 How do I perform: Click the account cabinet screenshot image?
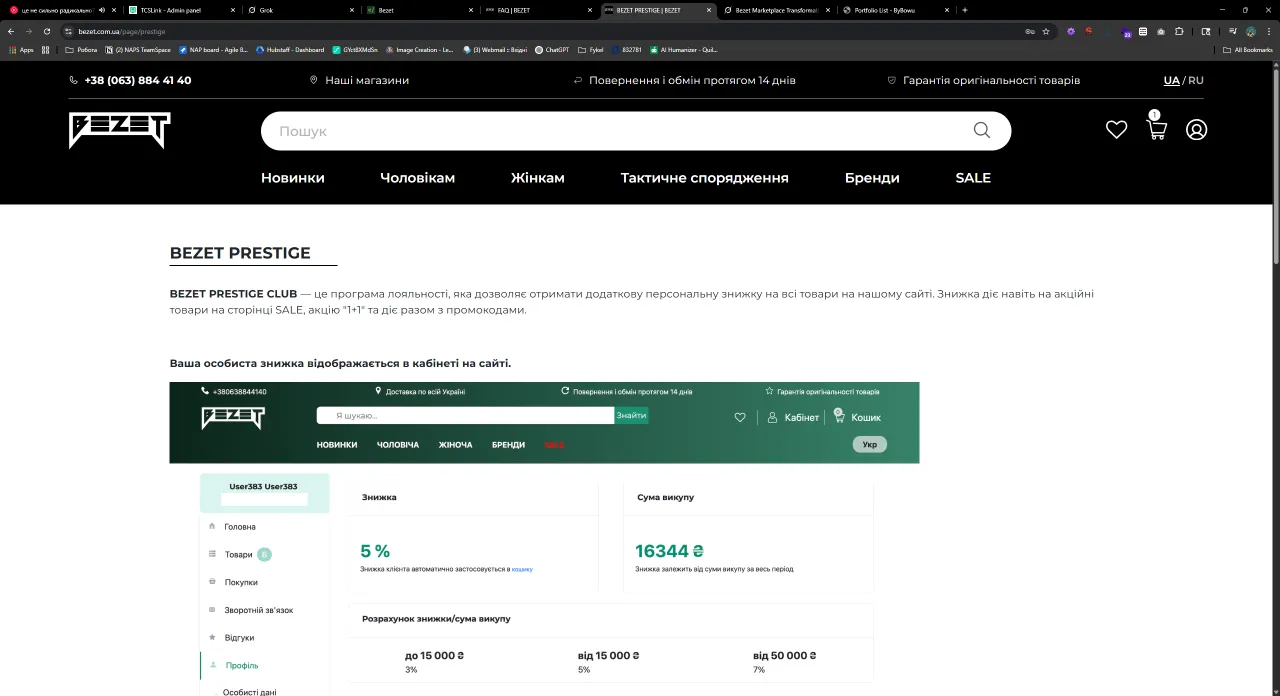coord(544,539)
